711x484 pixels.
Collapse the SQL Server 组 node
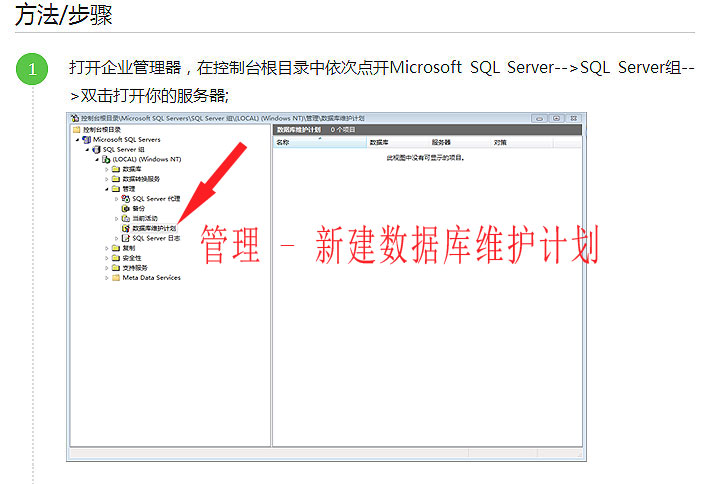(87, 149)
